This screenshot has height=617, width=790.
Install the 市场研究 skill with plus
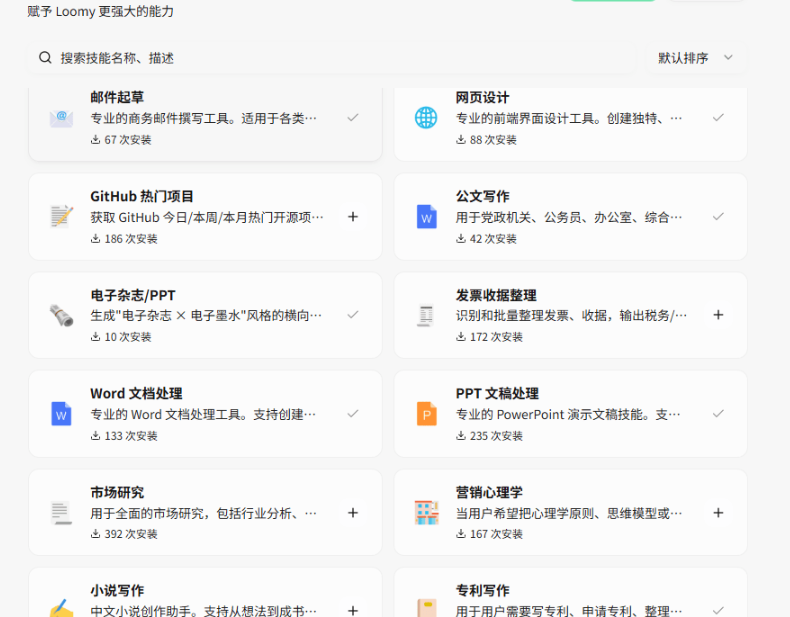353,513
